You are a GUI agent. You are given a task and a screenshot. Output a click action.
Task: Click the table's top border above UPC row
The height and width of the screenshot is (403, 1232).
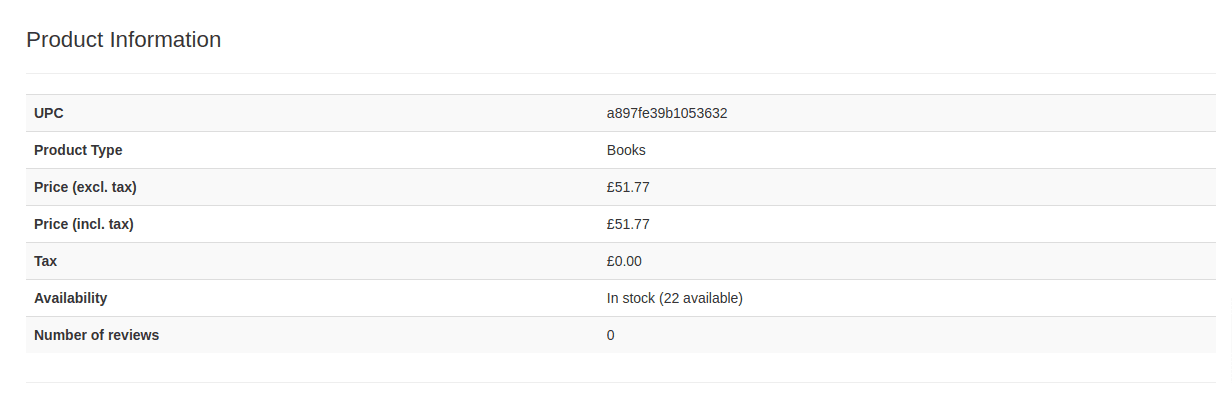(620, 94)
